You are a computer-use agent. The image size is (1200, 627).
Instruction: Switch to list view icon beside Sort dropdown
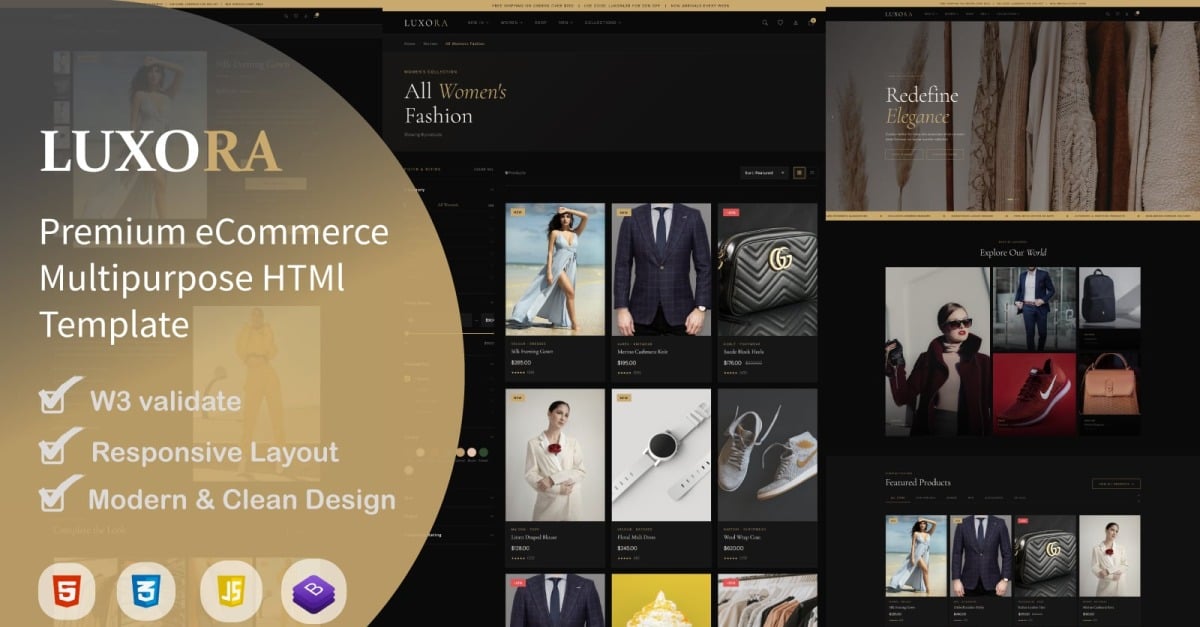(x=812, y=173)
